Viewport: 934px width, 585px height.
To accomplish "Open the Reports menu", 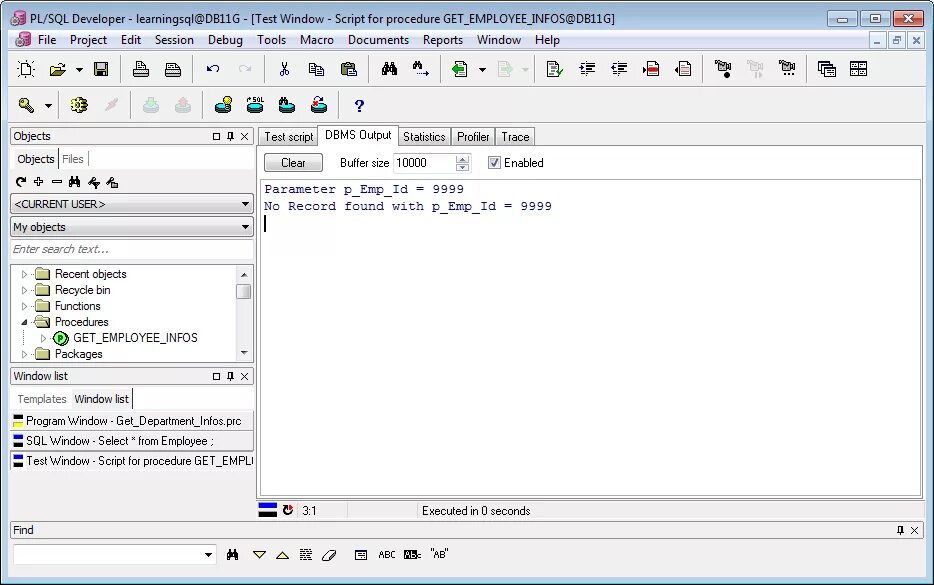I will click(x=443, y=40).
